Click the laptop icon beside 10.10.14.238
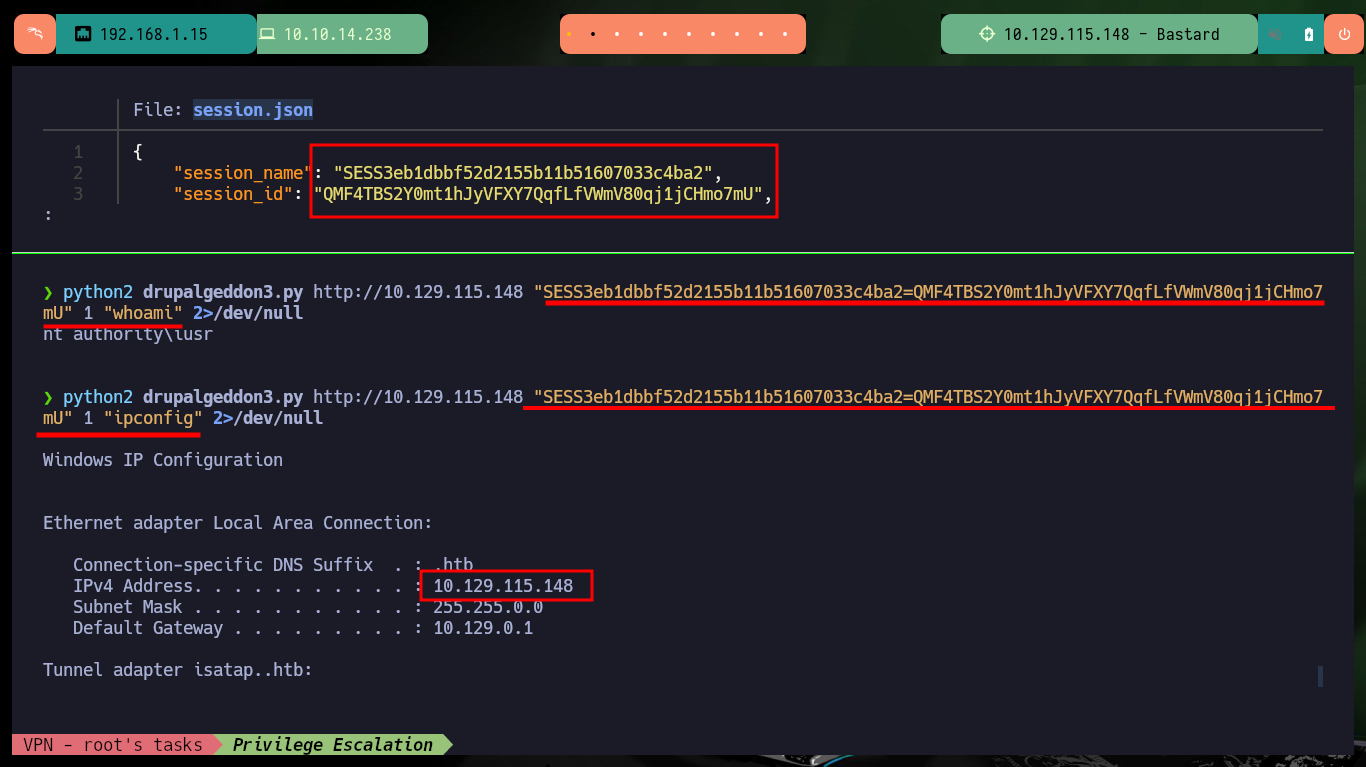The width and height of the screenshot is (1366, 767). click(x=267, y=34)
